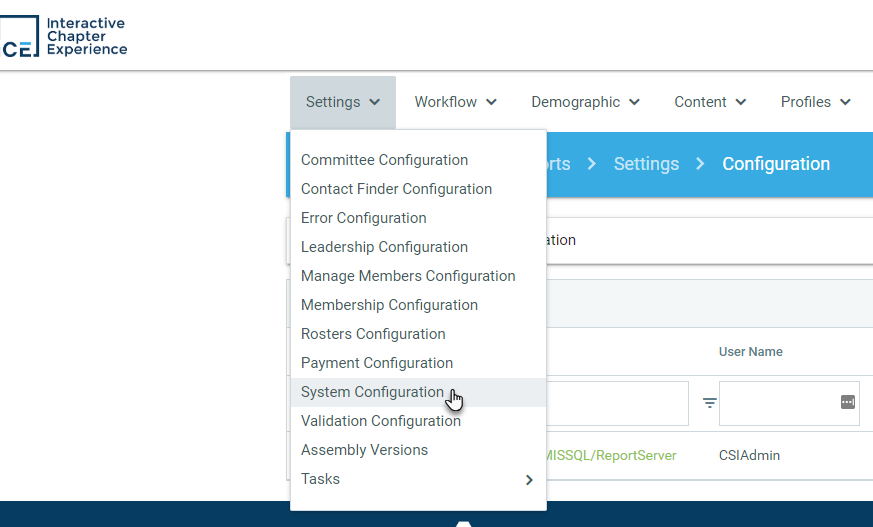Select Committee Configuration menu item
The image size is (873, 527).
tap(384, 160)
